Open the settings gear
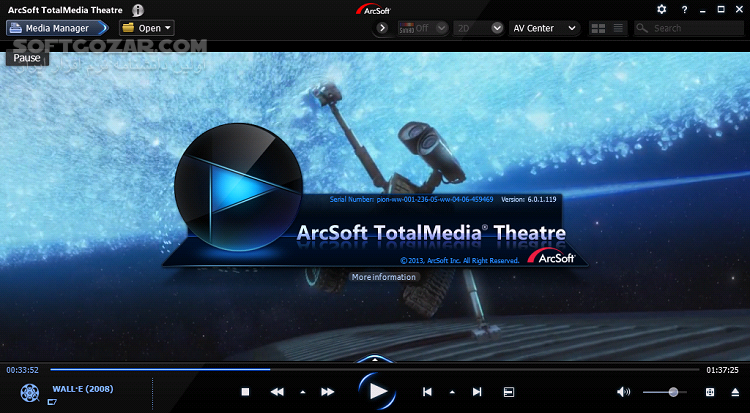Image resolution: width=750 pixels, height=413 pixels. (662, 9)
